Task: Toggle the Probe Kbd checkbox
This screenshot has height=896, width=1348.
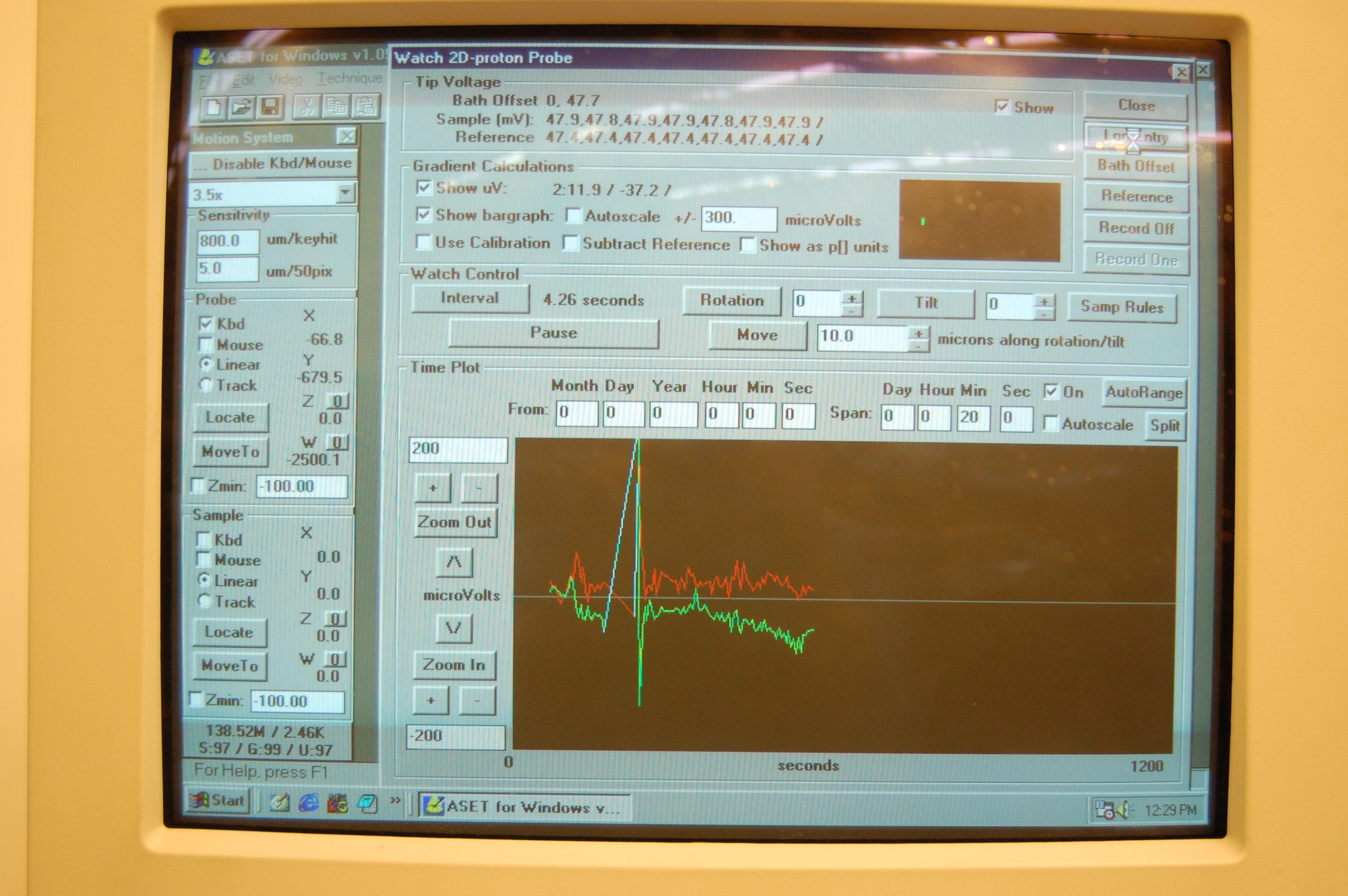Action: tap(206, 323)
